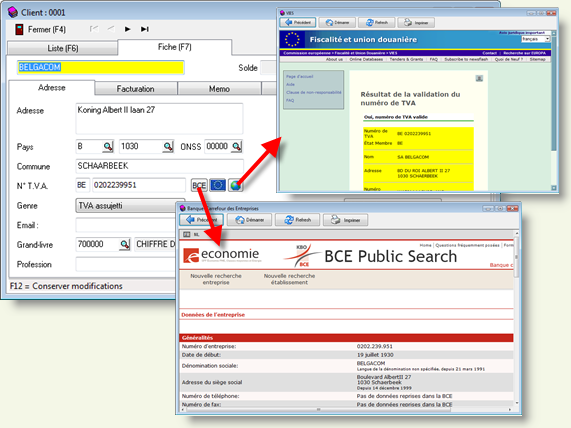Image resolution: width=571 pixels, height=428 pixels.
Task: Click the Profession input field
Action: click(126, 264)
